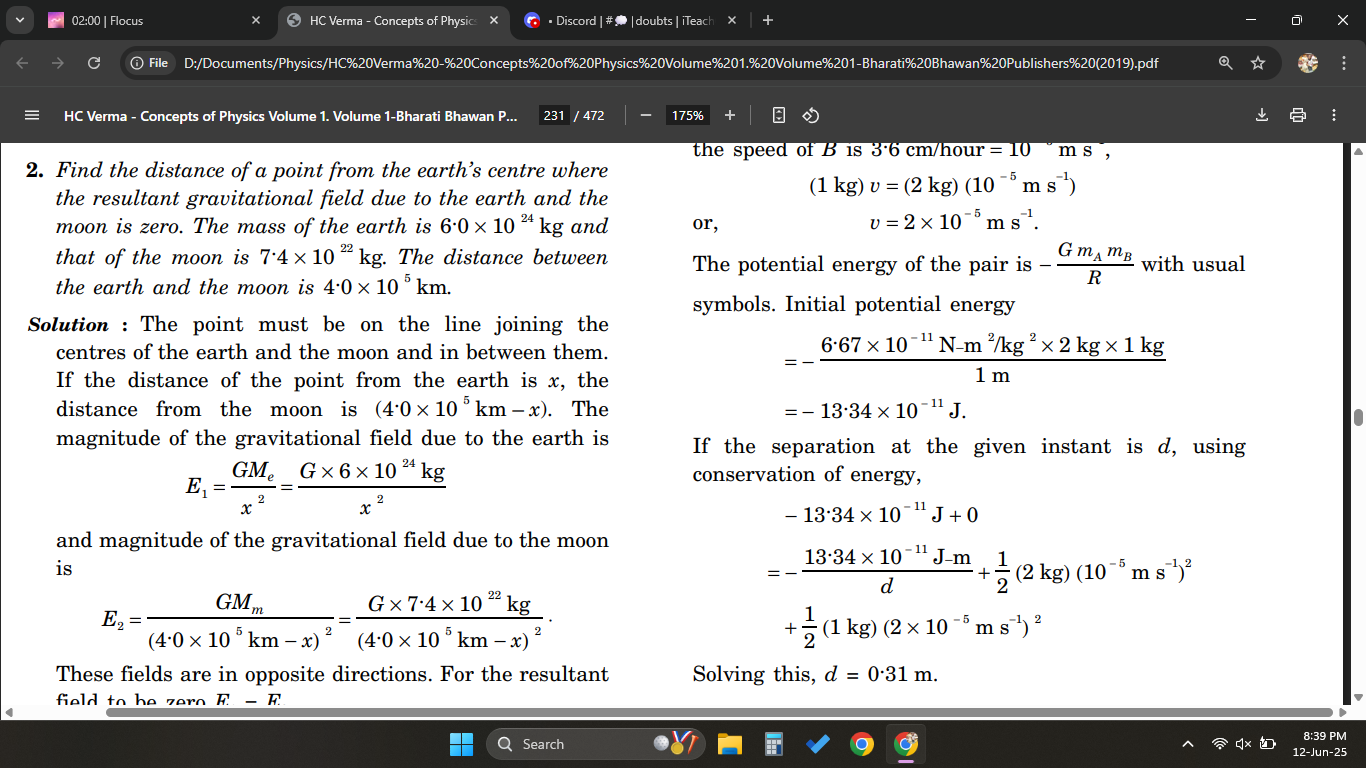Open a new browser tab
Screen dimensions: 1366x768
point(768,20)
